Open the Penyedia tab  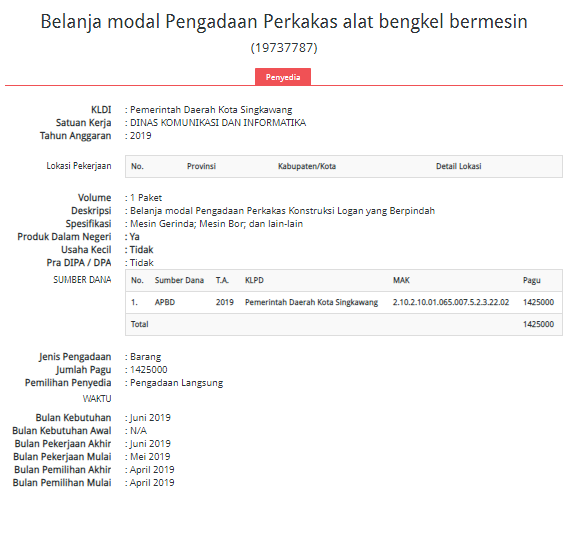(x=283, y=77)
